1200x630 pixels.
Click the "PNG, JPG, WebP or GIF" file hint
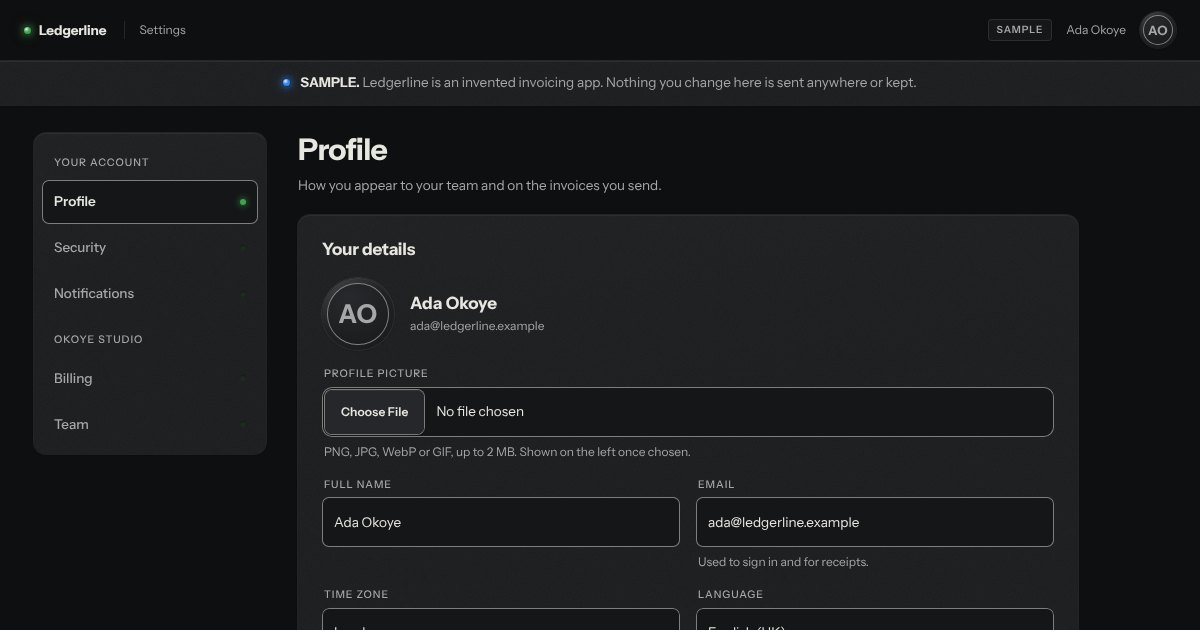pos(507,452)
